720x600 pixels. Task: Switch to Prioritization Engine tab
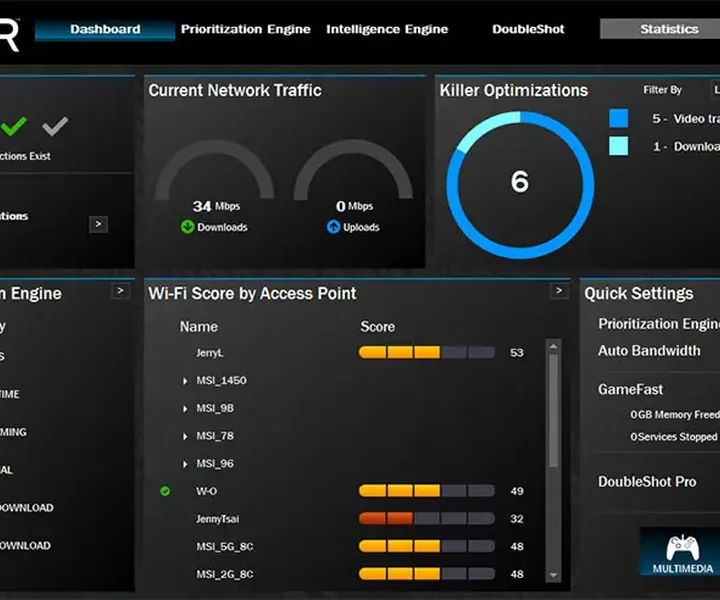246,29
